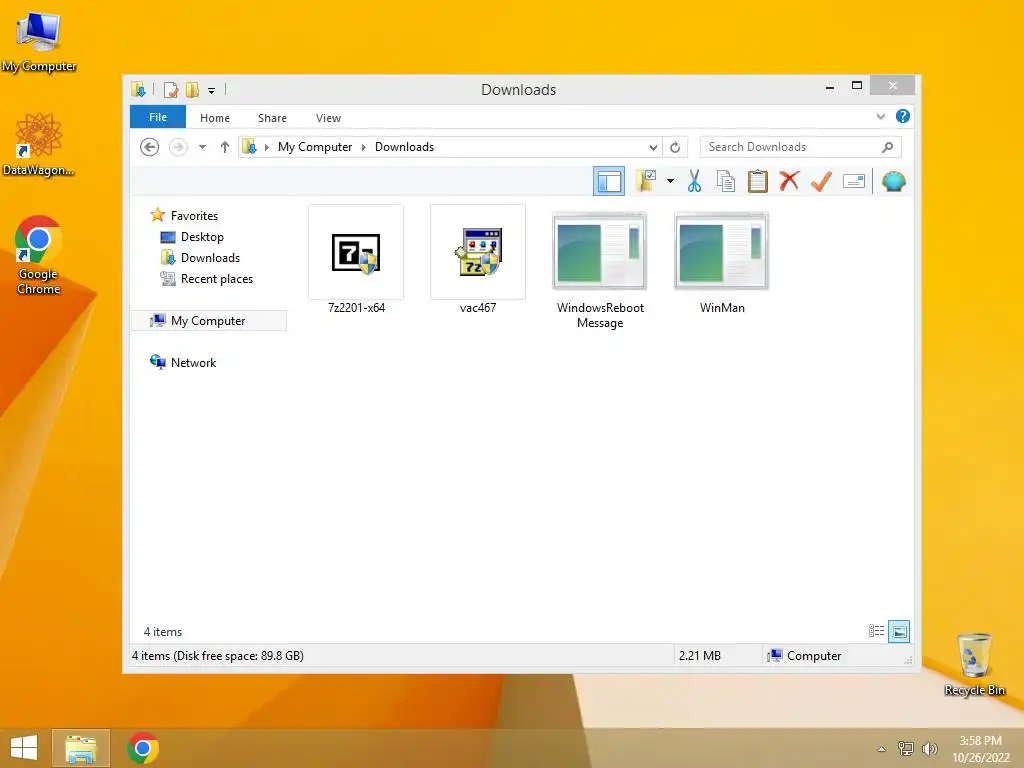This screenshot has height=768, width=1024.
Task: Click the Forward arrow button
Action: (x=178, y=147)
